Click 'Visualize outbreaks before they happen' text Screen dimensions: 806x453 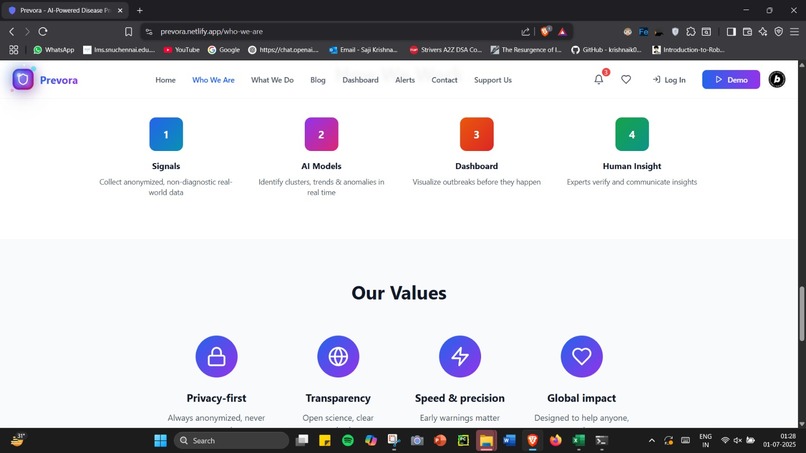pyautogui.click(x=477, y=182)
